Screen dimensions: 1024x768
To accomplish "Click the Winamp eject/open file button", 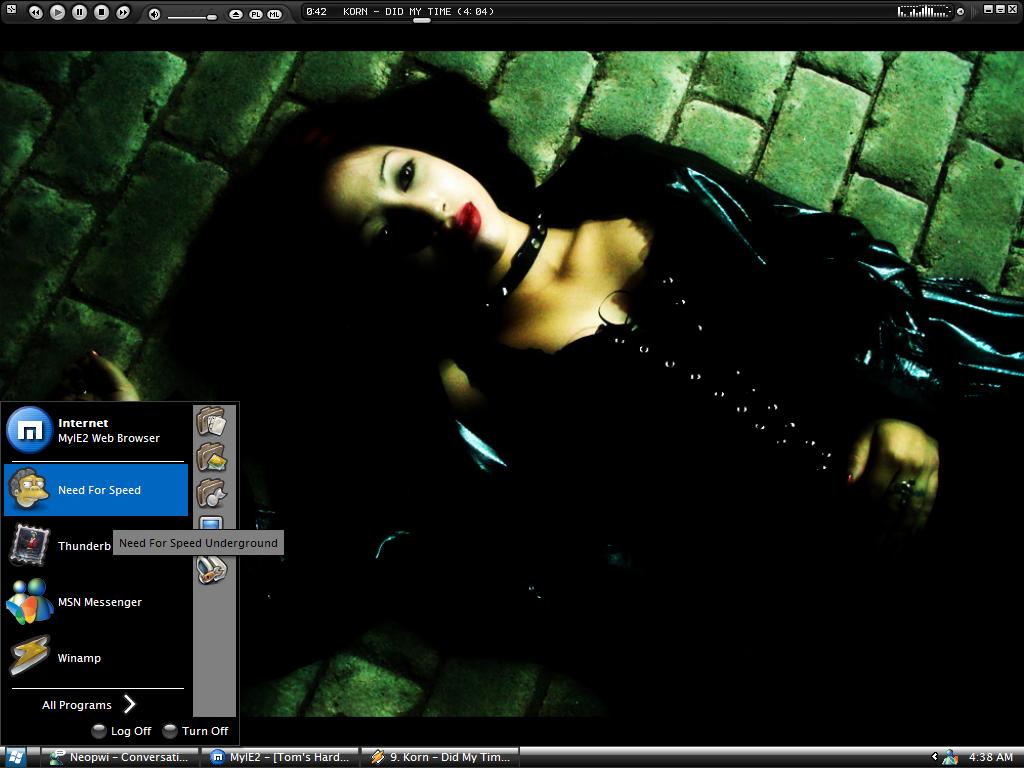I will pyautogui.click(x=236, y=14).
